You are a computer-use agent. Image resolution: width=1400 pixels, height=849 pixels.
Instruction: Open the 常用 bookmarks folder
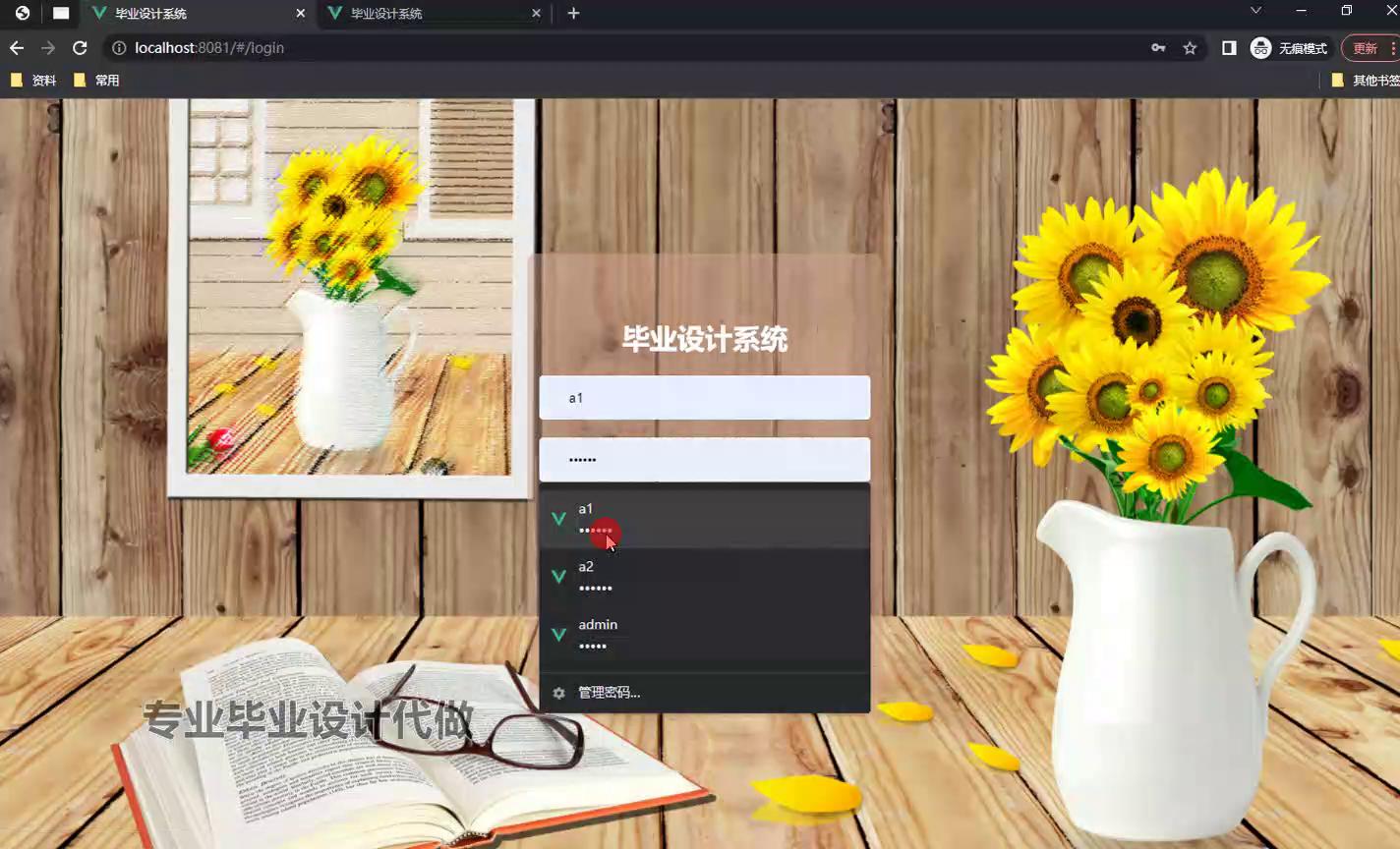(96, 81)
